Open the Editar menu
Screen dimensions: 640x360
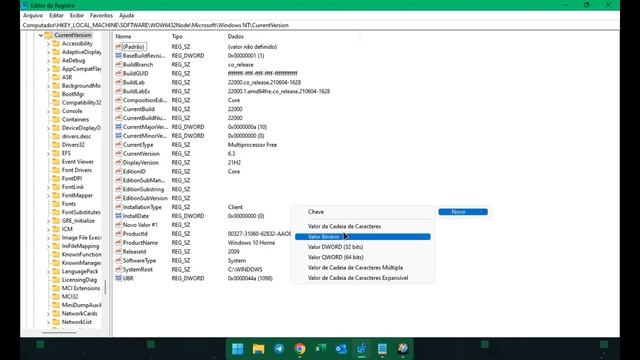pyautogui.click(x=56, y=16)
